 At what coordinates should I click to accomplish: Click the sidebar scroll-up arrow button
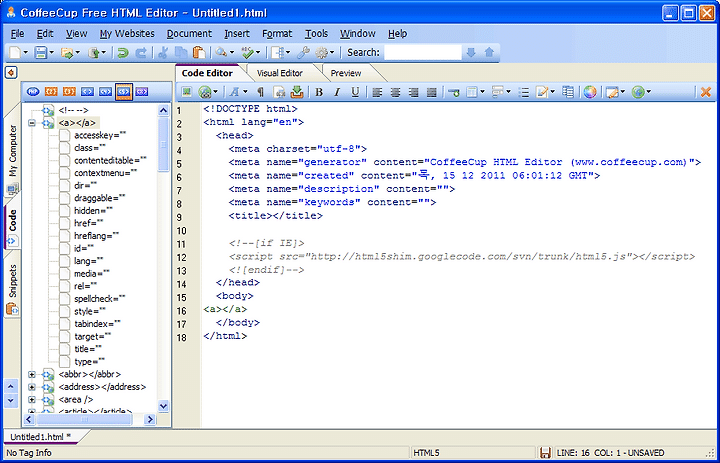pos(11,386)
